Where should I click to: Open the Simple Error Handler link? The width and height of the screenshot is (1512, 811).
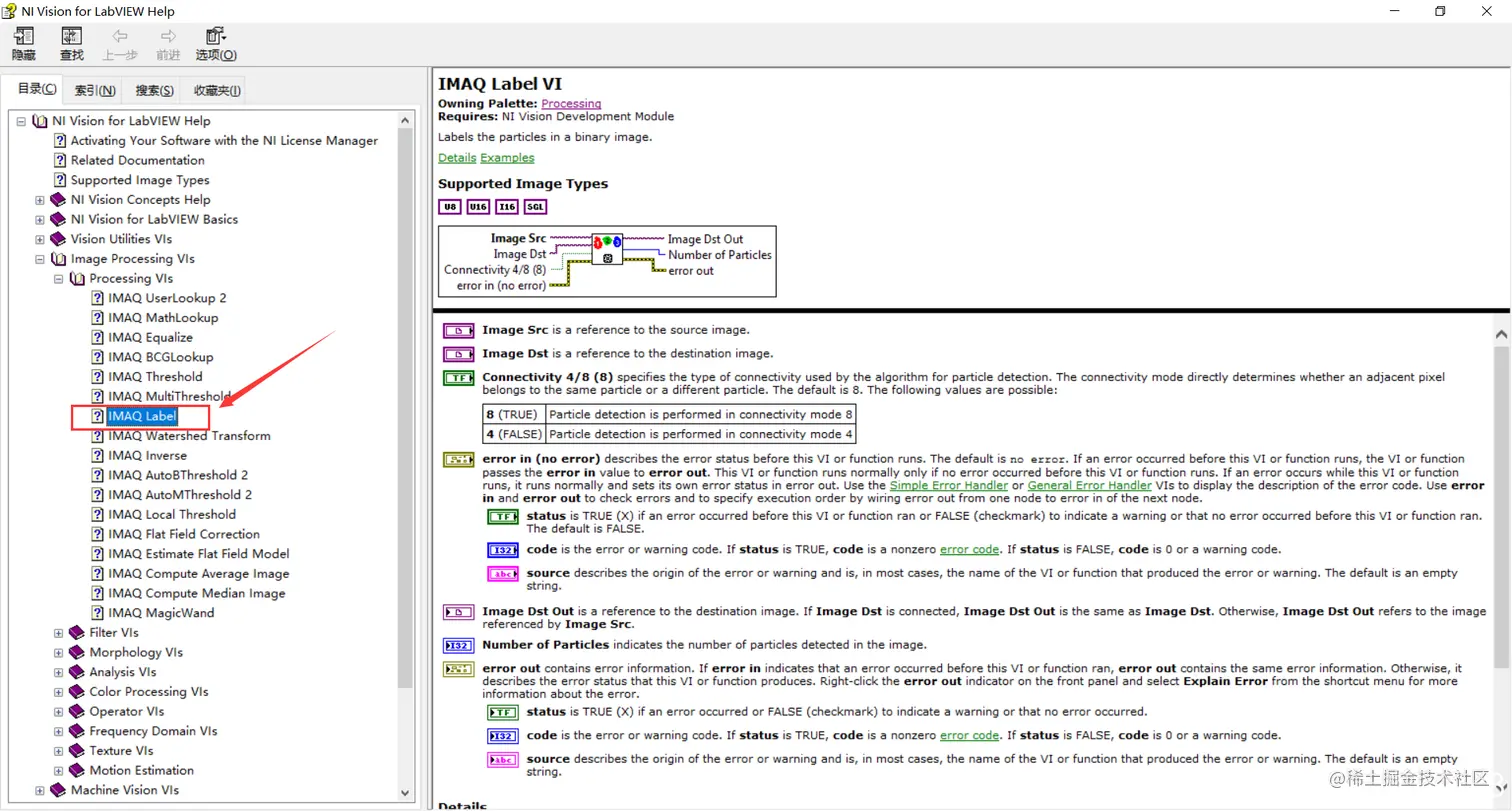951,485
